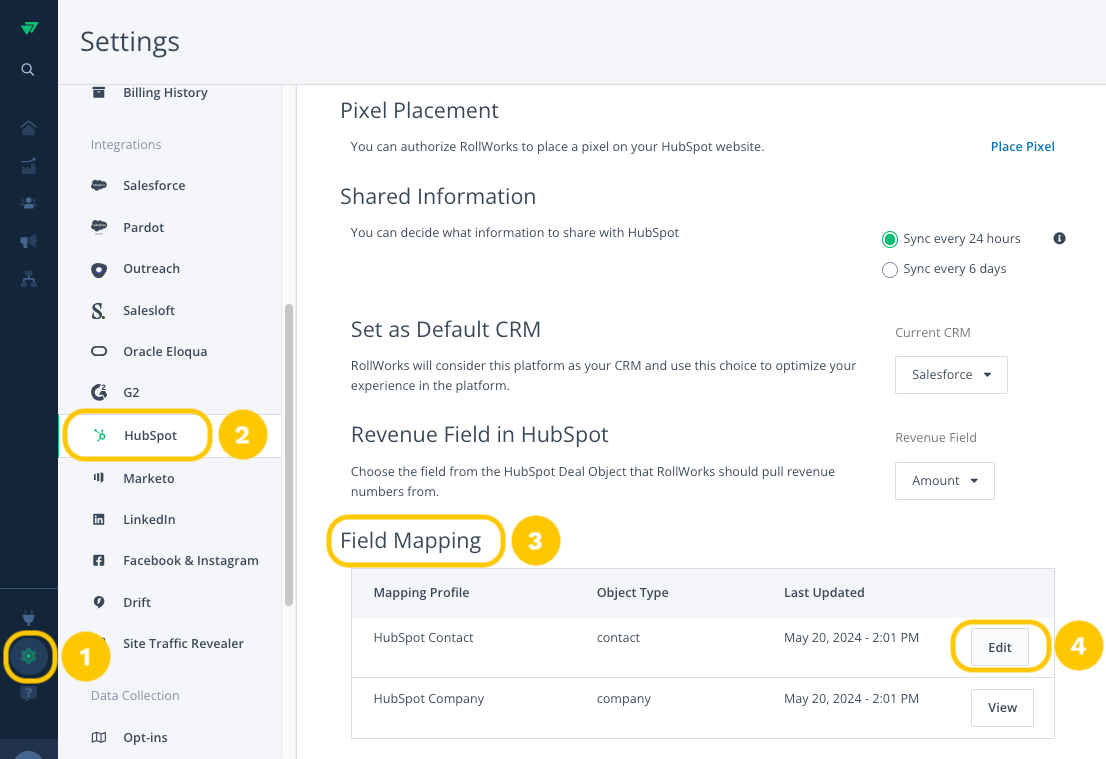
Task: Click the Oracle Eloqua oval icon
Action: [x=99, y=351]
